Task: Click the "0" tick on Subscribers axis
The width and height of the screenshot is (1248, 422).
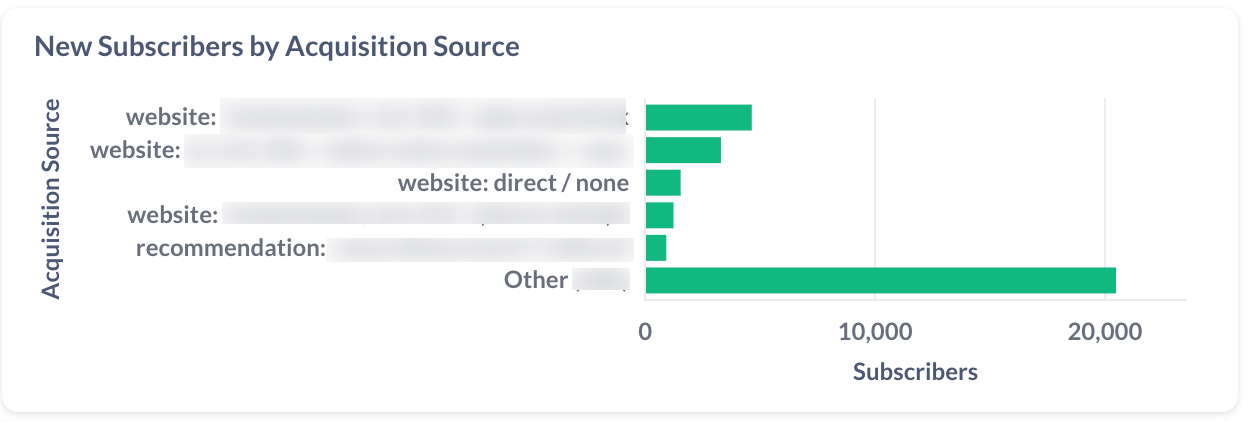Action: (x=645, y=331)
